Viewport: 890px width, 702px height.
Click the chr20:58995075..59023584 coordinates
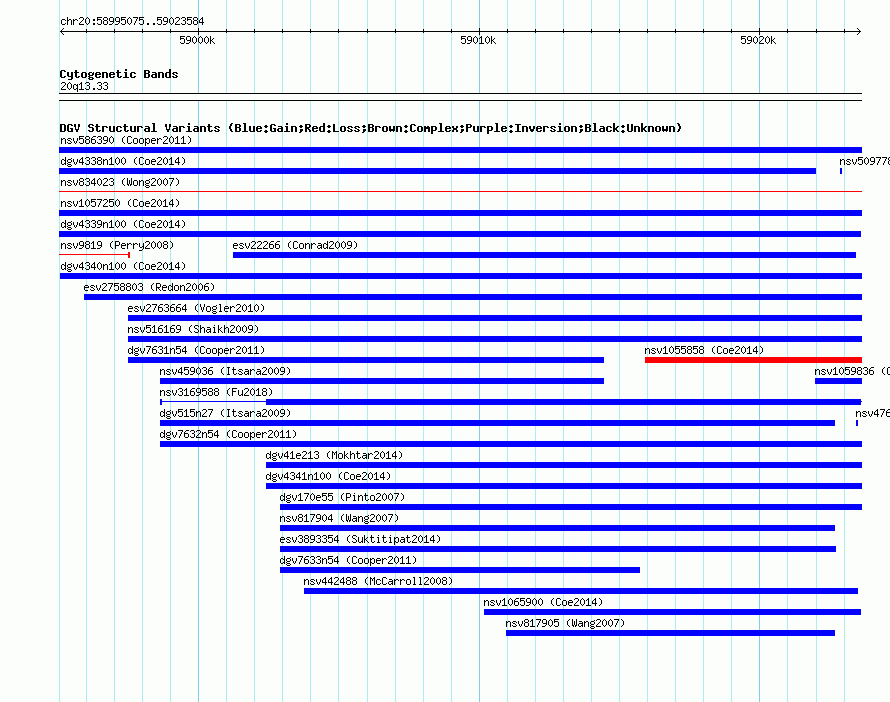(132, 21)
